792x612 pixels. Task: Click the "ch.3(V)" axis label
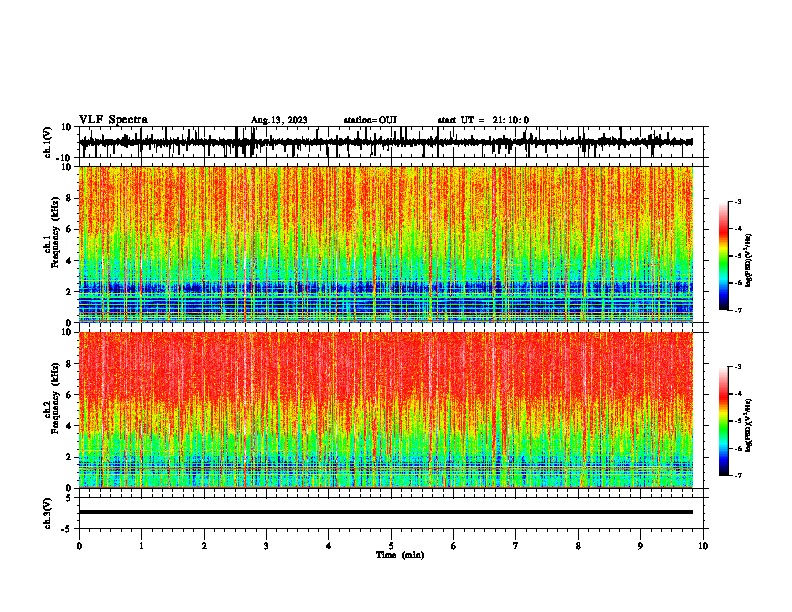[x=48, y=513]
